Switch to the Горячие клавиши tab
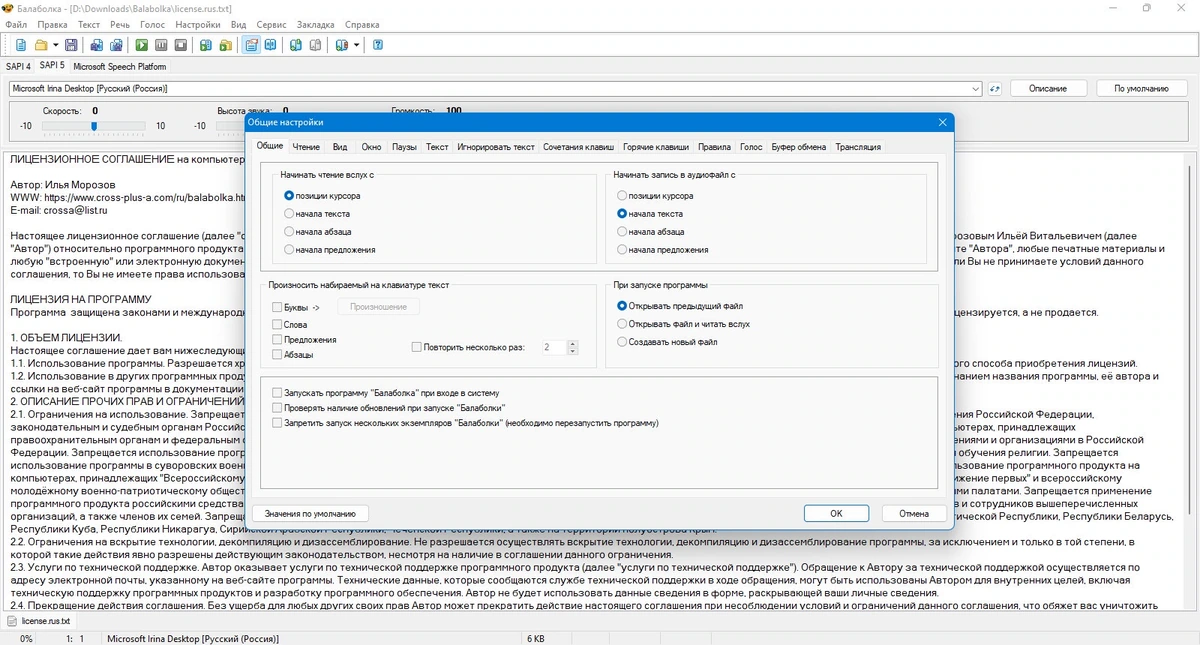This screenshot has width=1200, height=645. [656, 147]
